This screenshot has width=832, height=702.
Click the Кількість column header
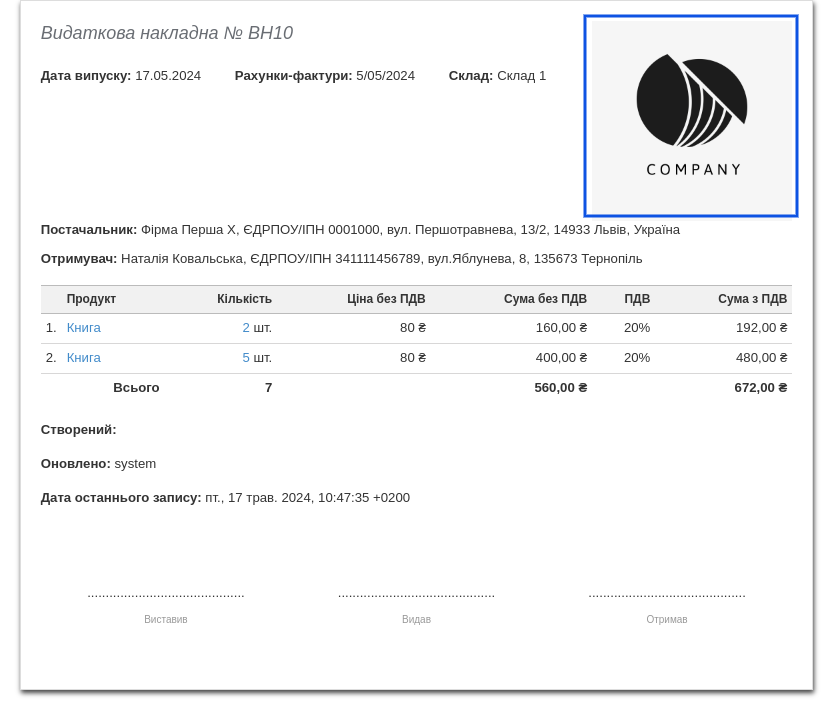[x=244, y=299]
